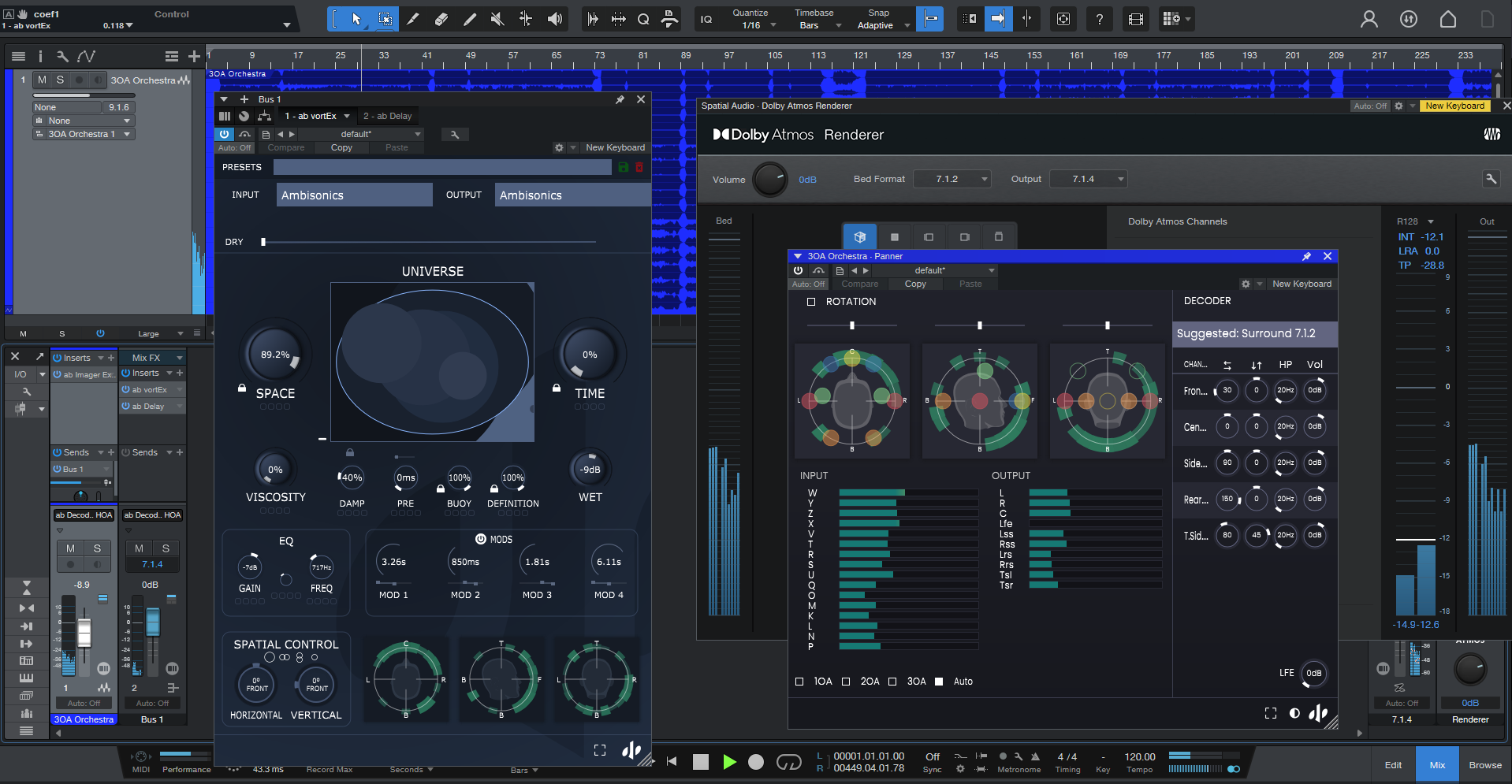This screenshot has height=784, width=1512.
Task: Click New Keyboard in Spatial Audio window
Action: (1454, 106)
